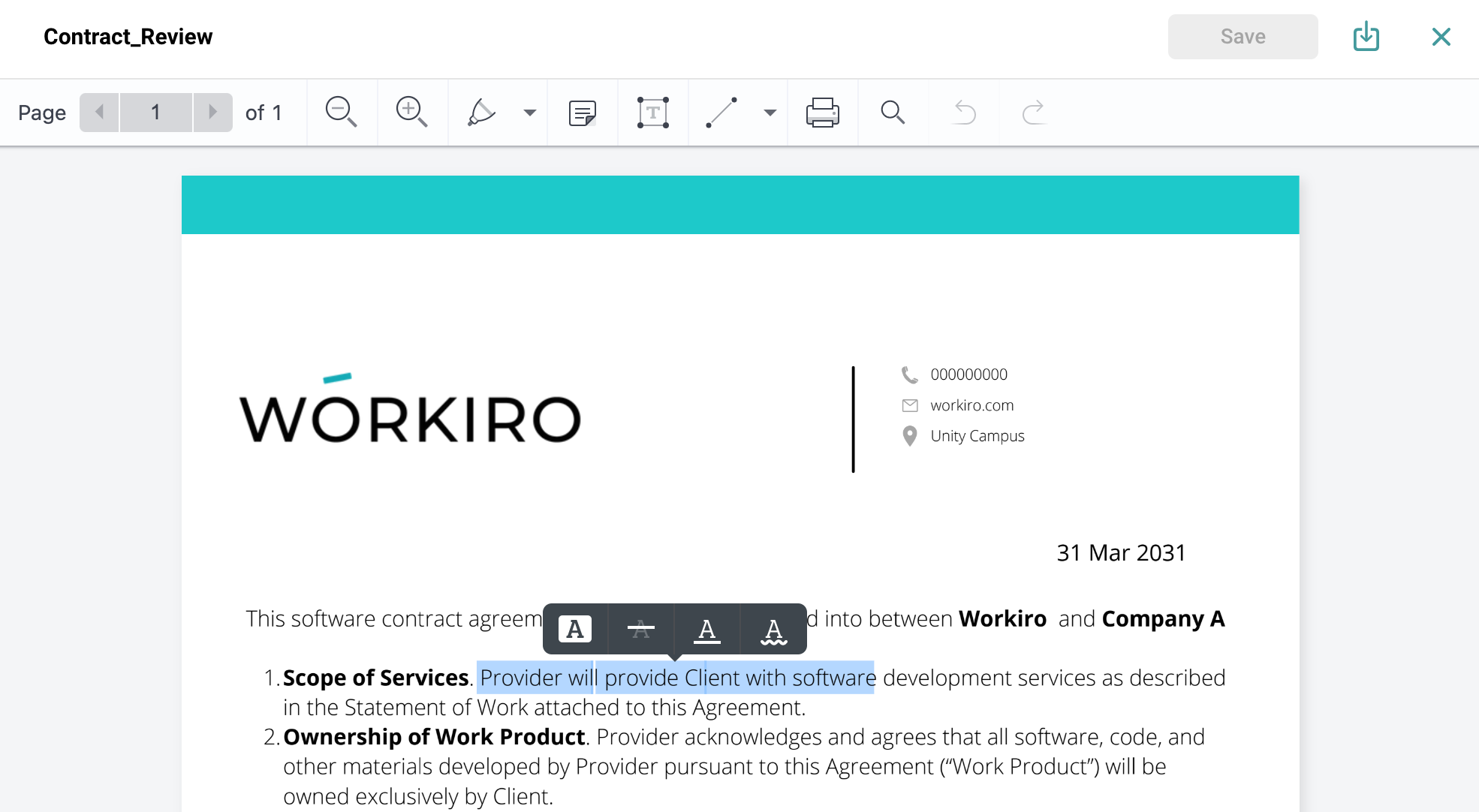Apply underline to selected text

pos(706,630)
